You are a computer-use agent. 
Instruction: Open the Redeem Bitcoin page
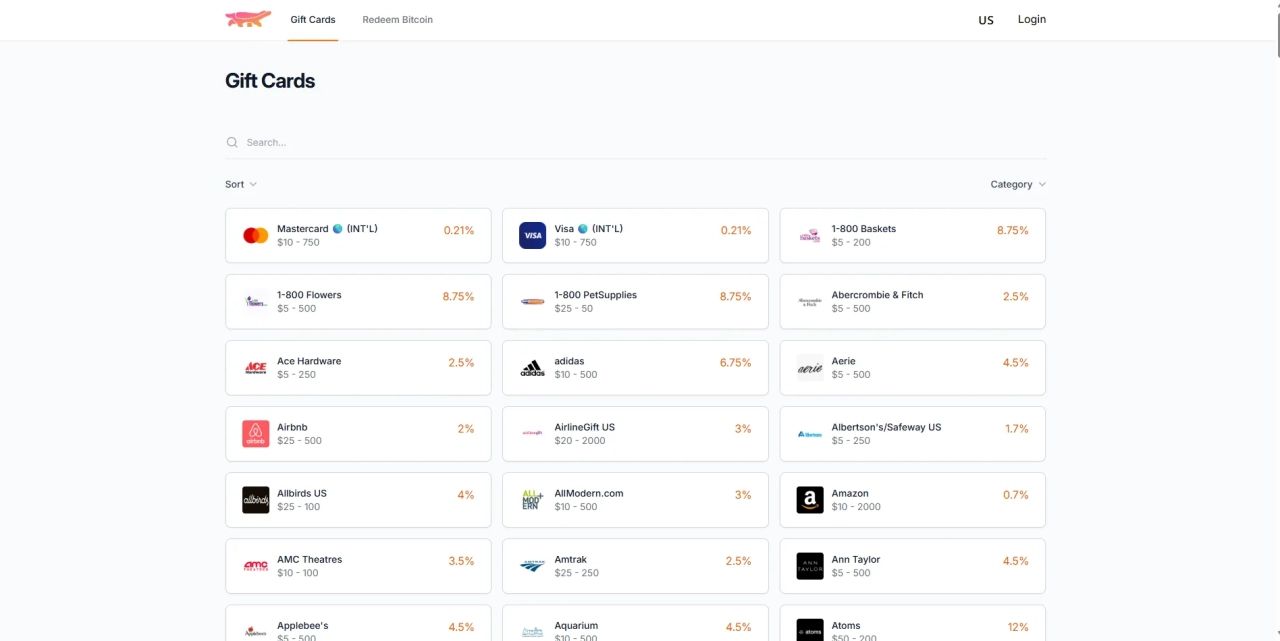397,19
